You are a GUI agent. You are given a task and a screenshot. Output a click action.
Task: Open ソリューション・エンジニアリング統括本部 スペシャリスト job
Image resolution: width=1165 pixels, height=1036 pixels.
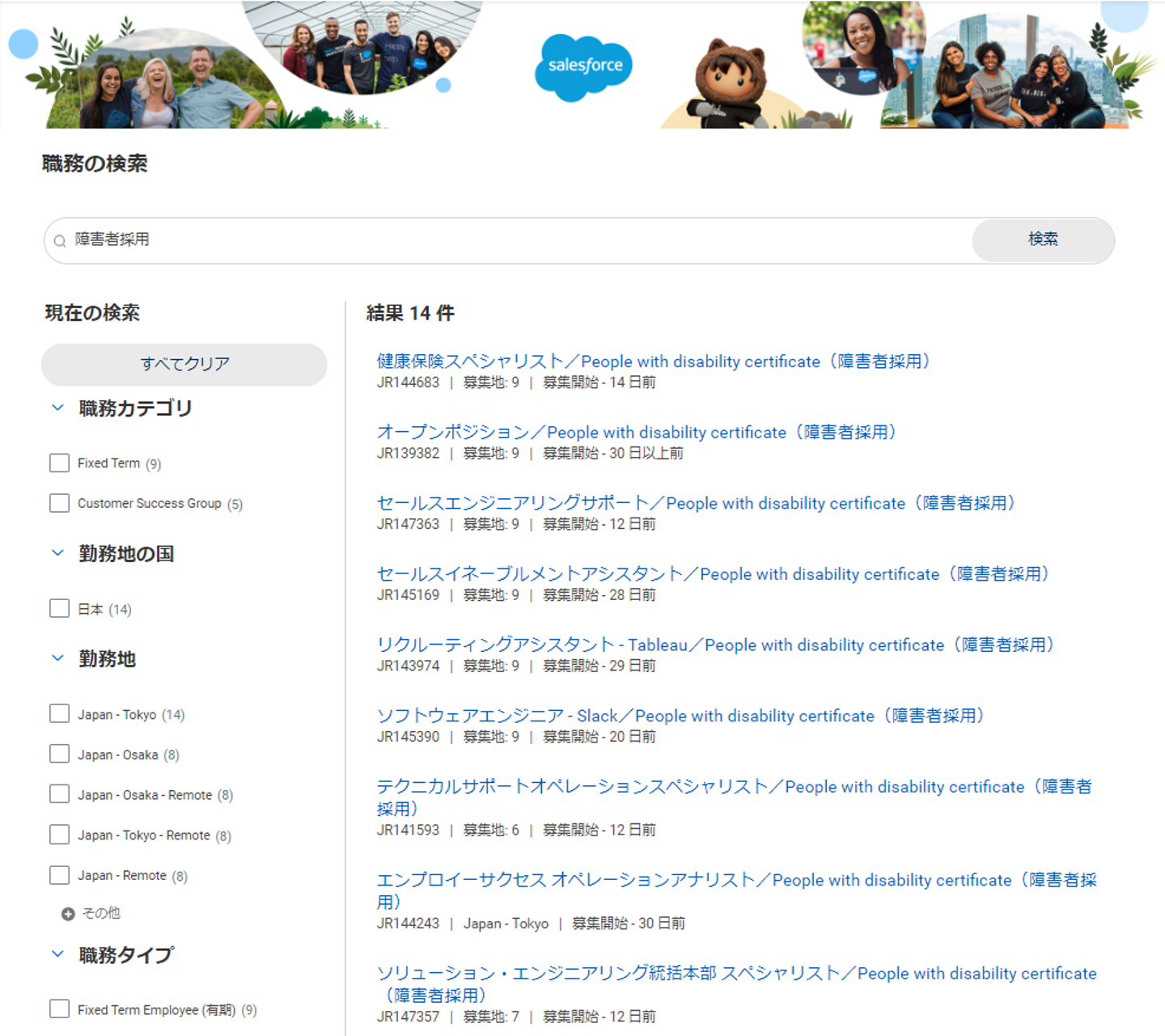tap(737, 983)
